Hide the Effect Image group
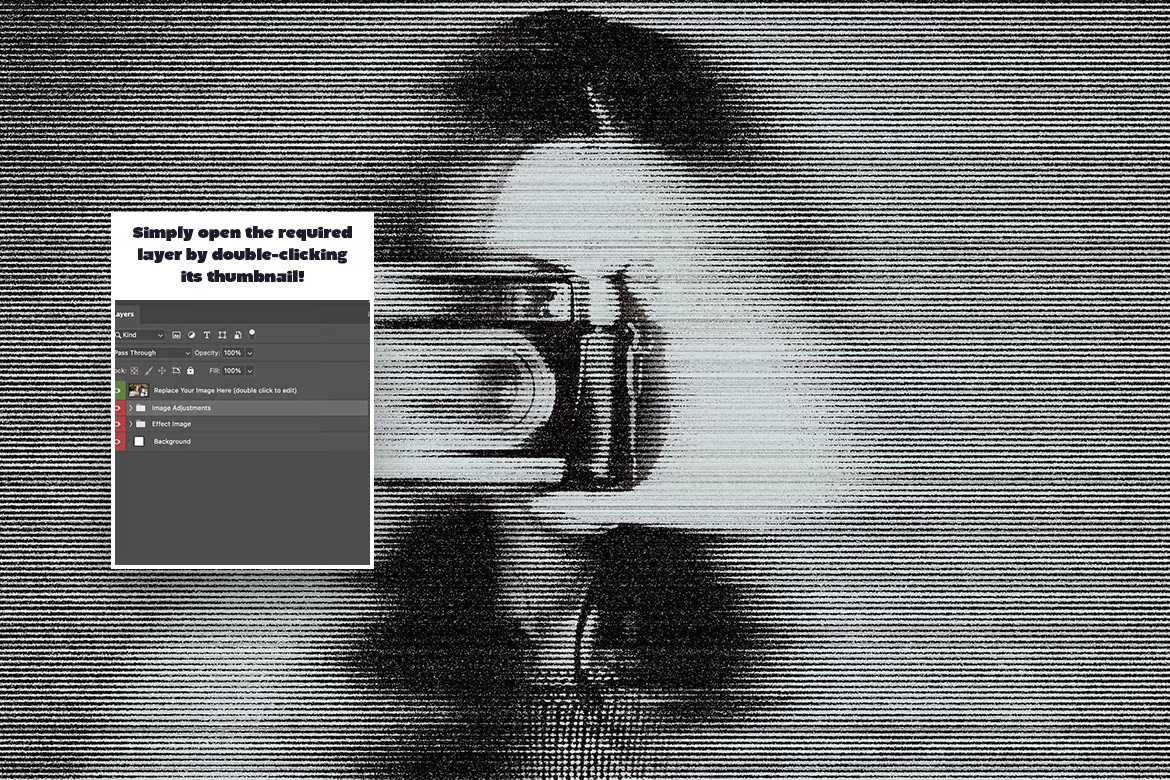The width and height of the screenshot is (1170, 780). coord(119,423)
